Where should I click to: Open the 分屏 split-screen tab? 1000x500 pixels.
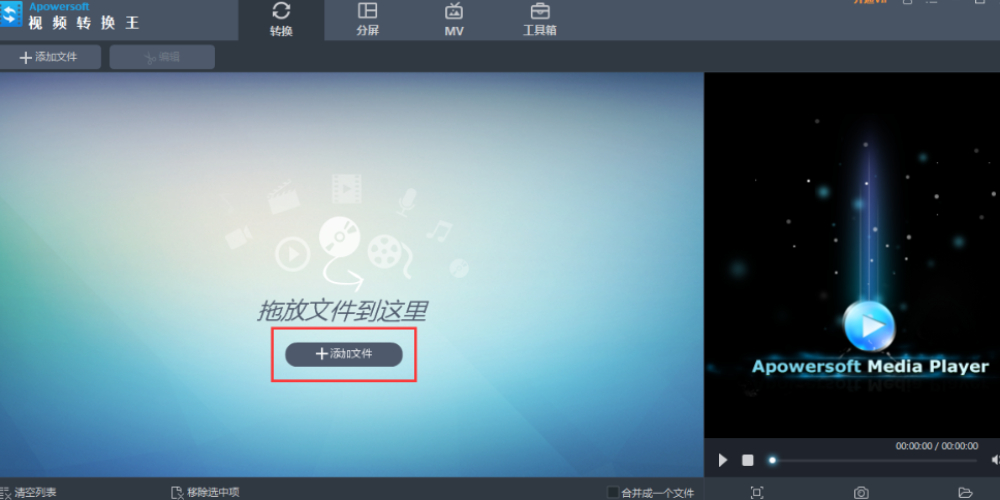(367, 20)
